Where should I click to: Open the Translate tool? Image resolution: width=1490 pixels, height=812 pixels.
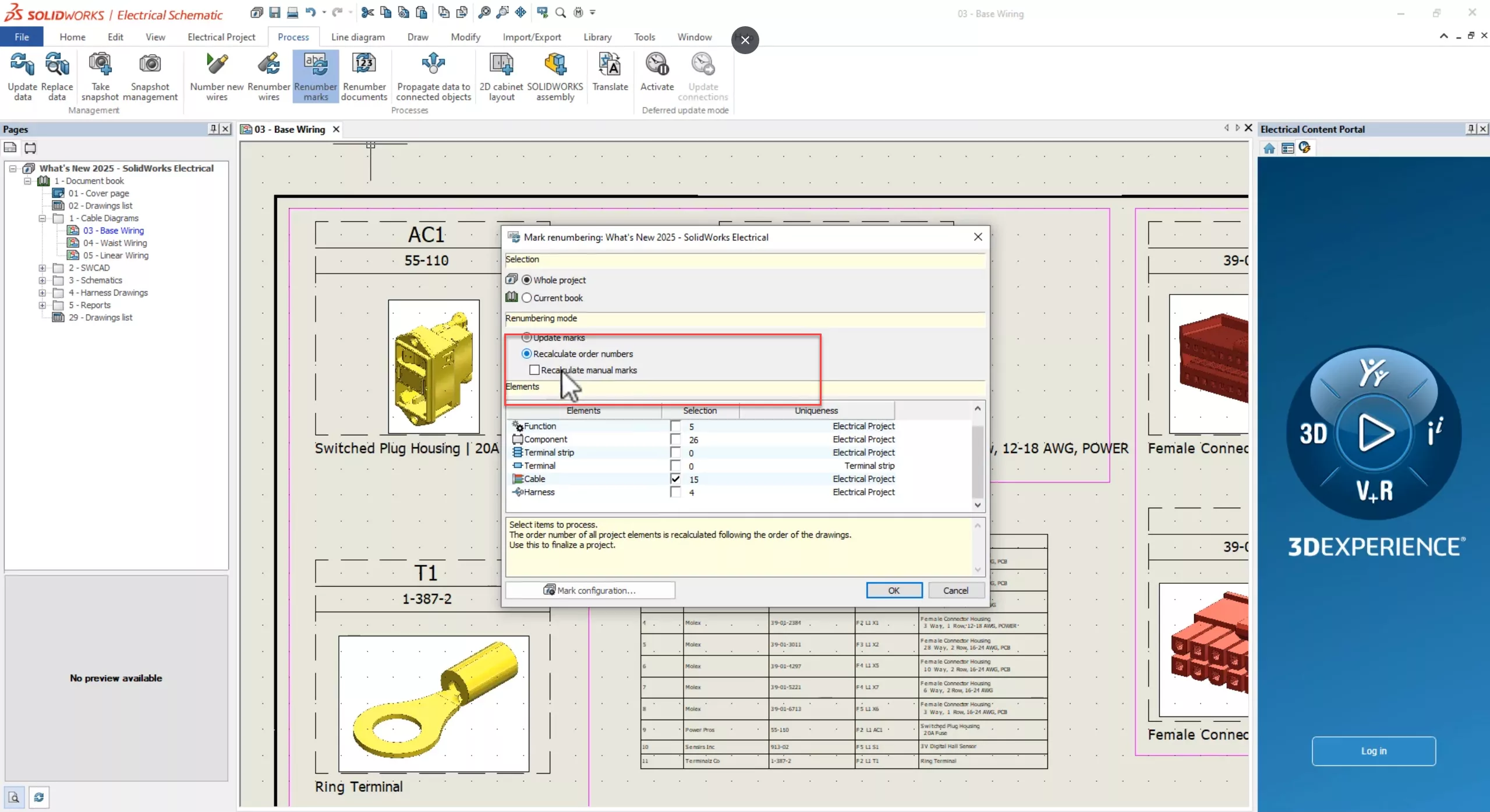(610, 72)
